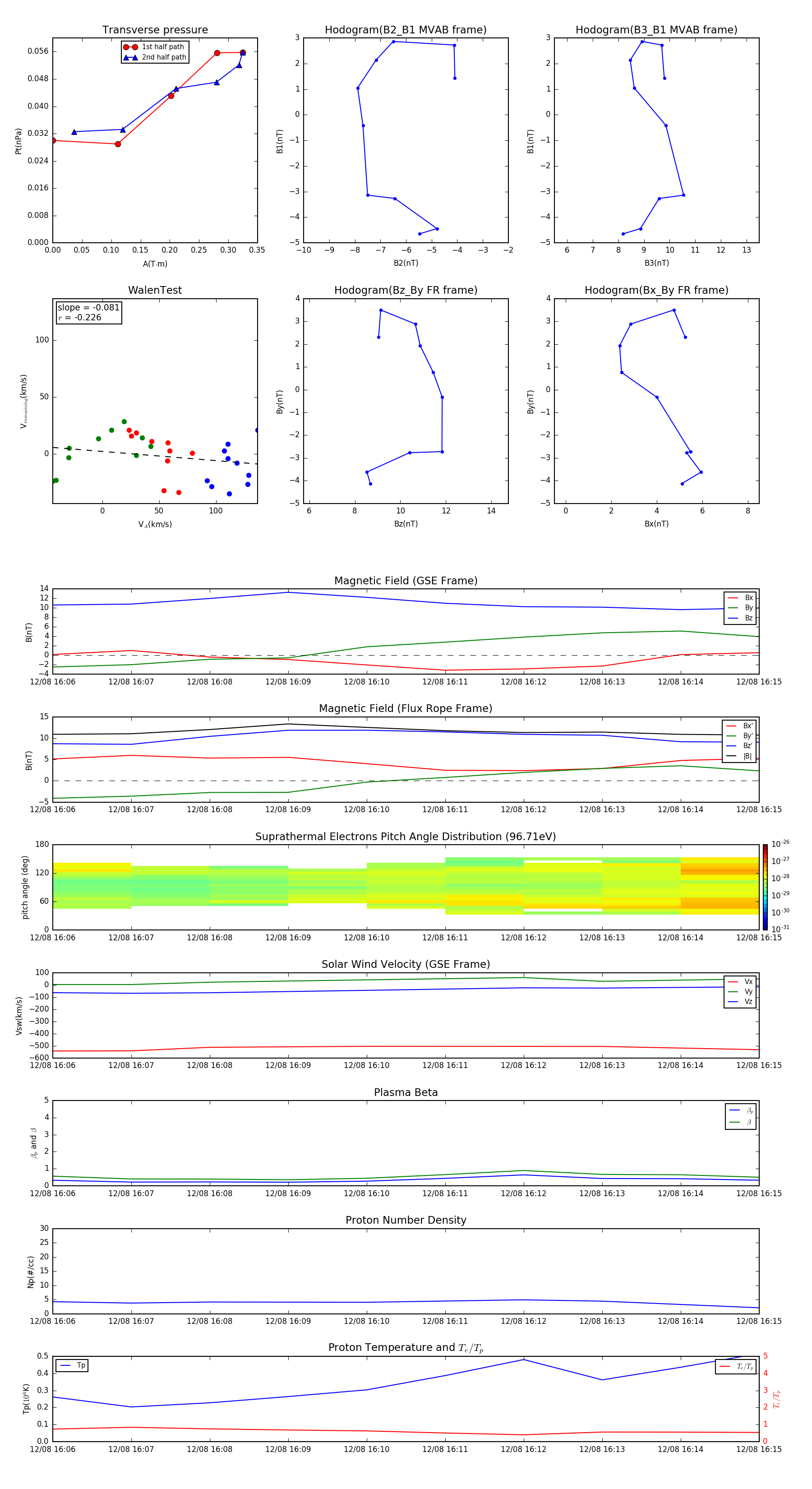812x1489 pixels.
Task: Click the 'WalenTest' plot title
Action: pyautogui.click(x=155, y=290)
